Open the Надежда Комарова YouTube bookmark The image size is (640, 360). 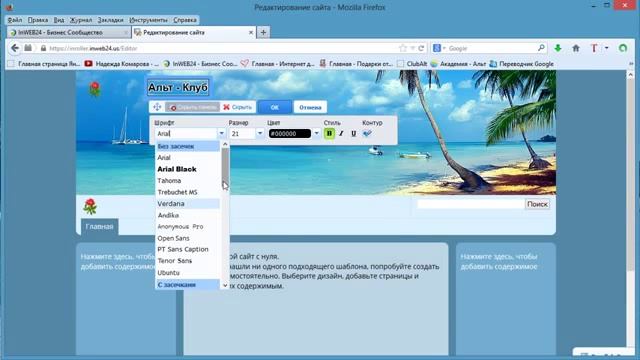[122, 64]
